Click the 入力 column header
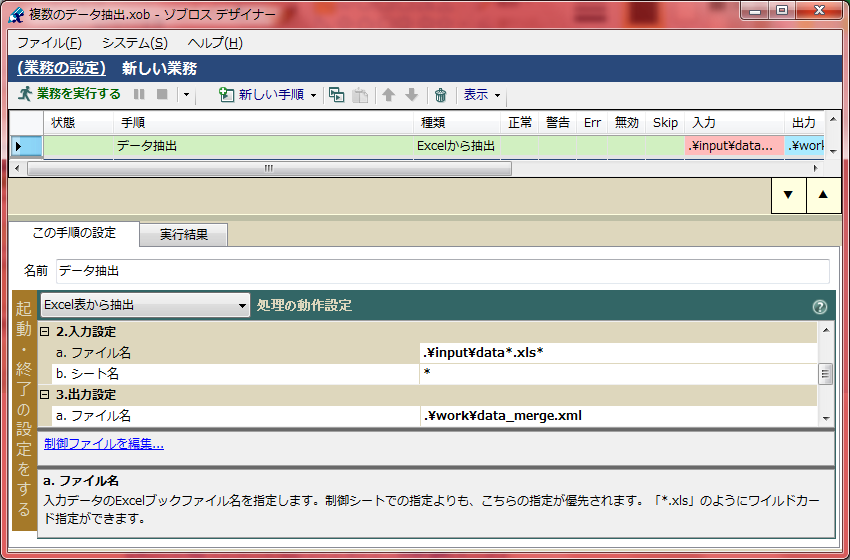This screenshot has height=560, width=850. coord(734,123)
